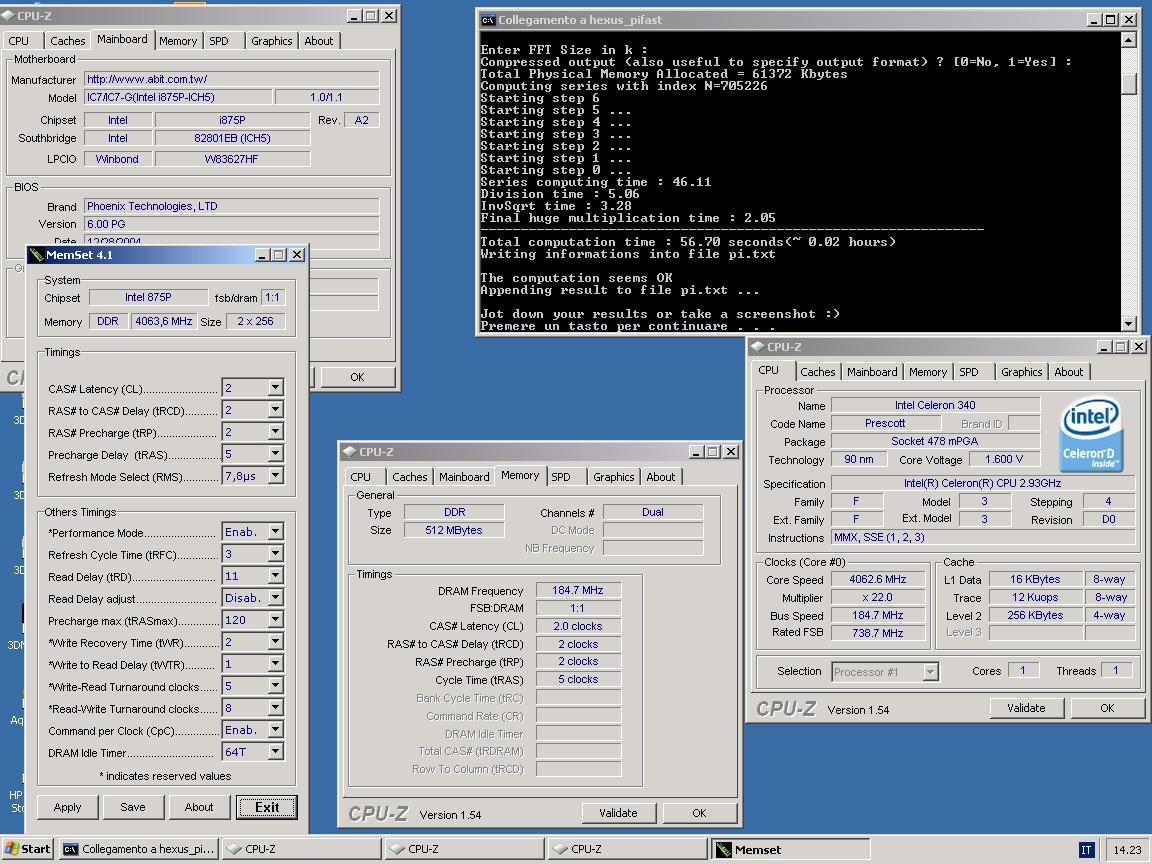Open Command per Clock (CpC) dropdown
This screenshot has height=864, width=1152.
[276, 730]
